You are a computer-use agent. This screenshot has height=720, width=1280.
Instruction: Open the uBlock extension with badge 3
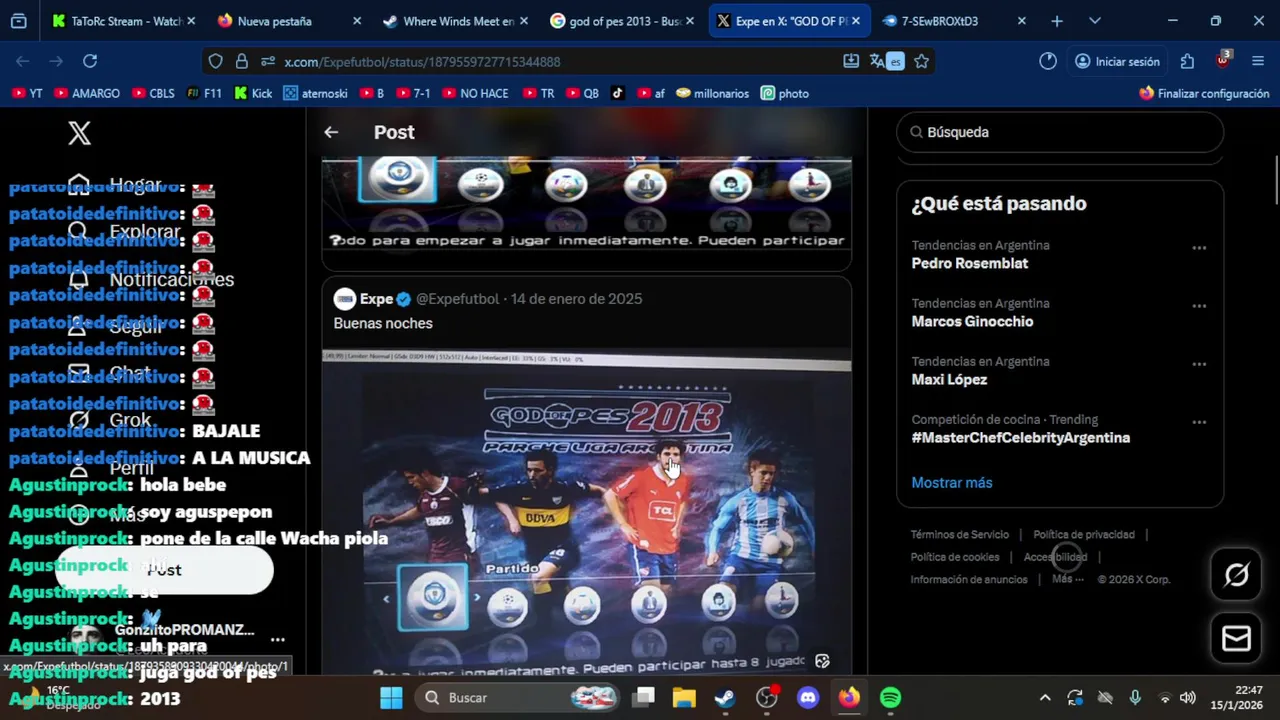1223,60
